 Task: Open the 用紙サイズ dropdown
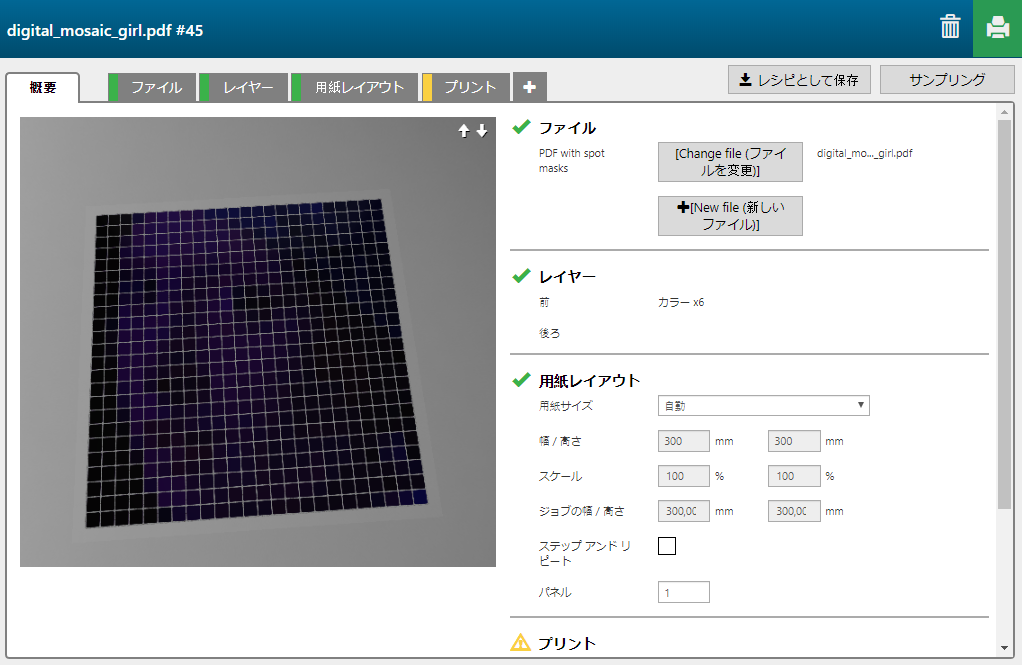(x=763, y=405)
